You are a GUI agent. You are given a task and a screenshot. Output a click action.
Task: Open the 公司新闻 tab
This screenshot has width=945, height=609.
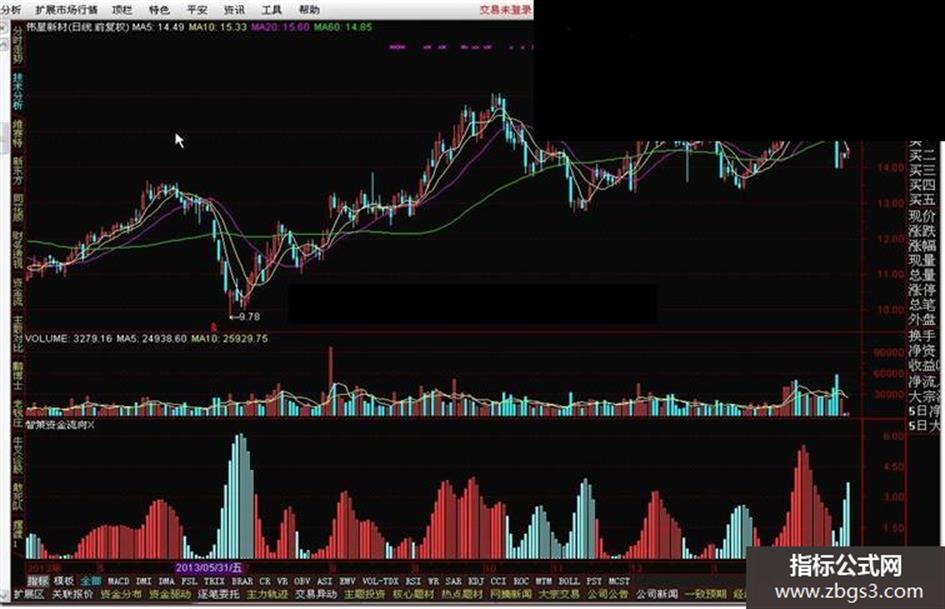(x=657, y=595)
